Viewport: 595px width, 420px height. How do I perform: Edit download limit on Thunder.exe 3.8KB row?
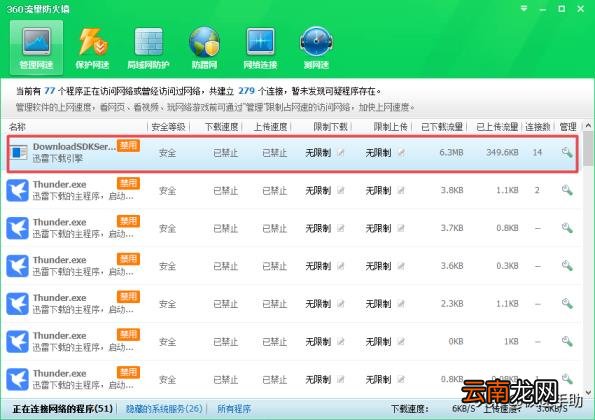pyautogui.click(x=341, y=190)
